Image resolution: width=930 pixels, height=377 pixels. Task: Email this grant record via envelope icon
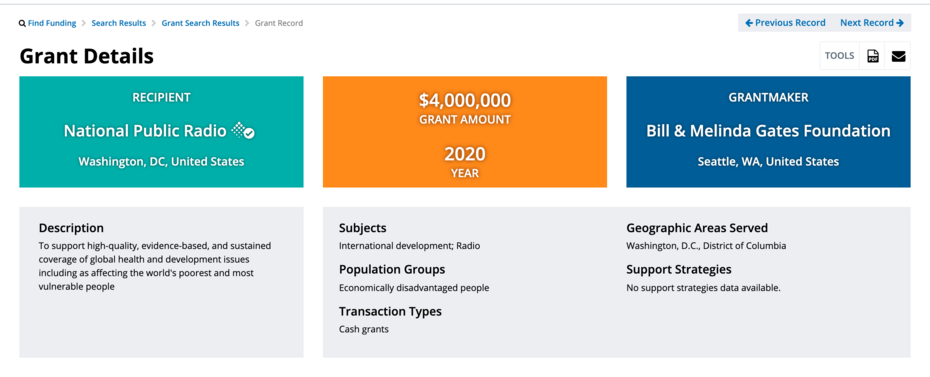point(898,56)
